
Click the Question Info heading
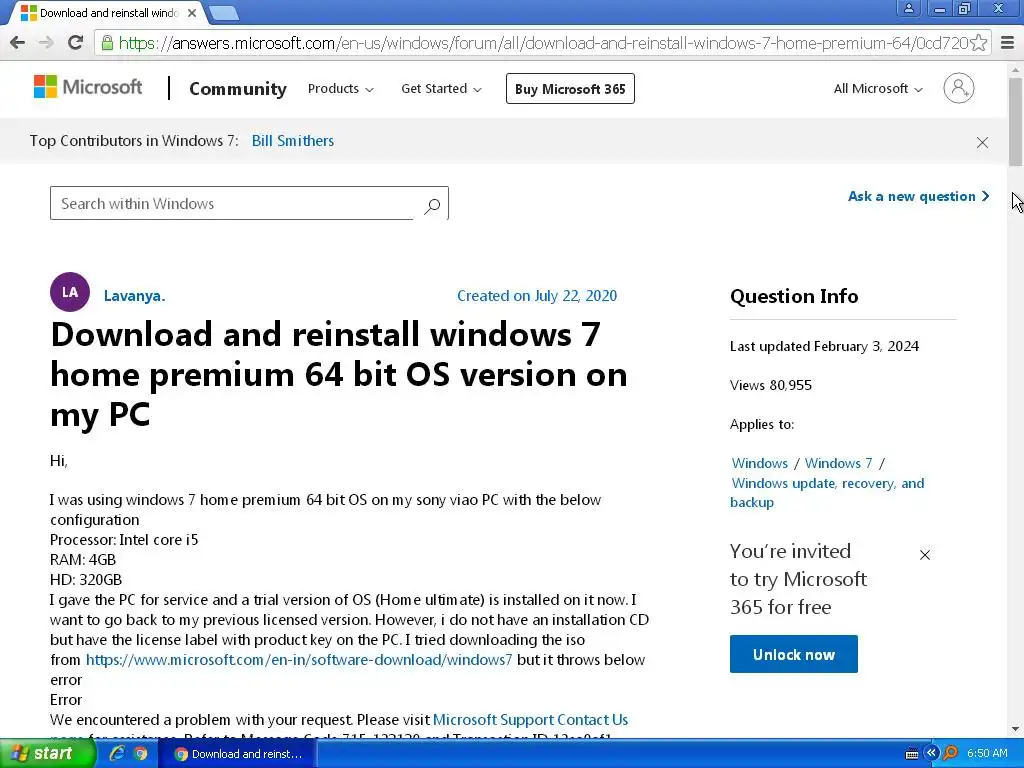[794, 296]
